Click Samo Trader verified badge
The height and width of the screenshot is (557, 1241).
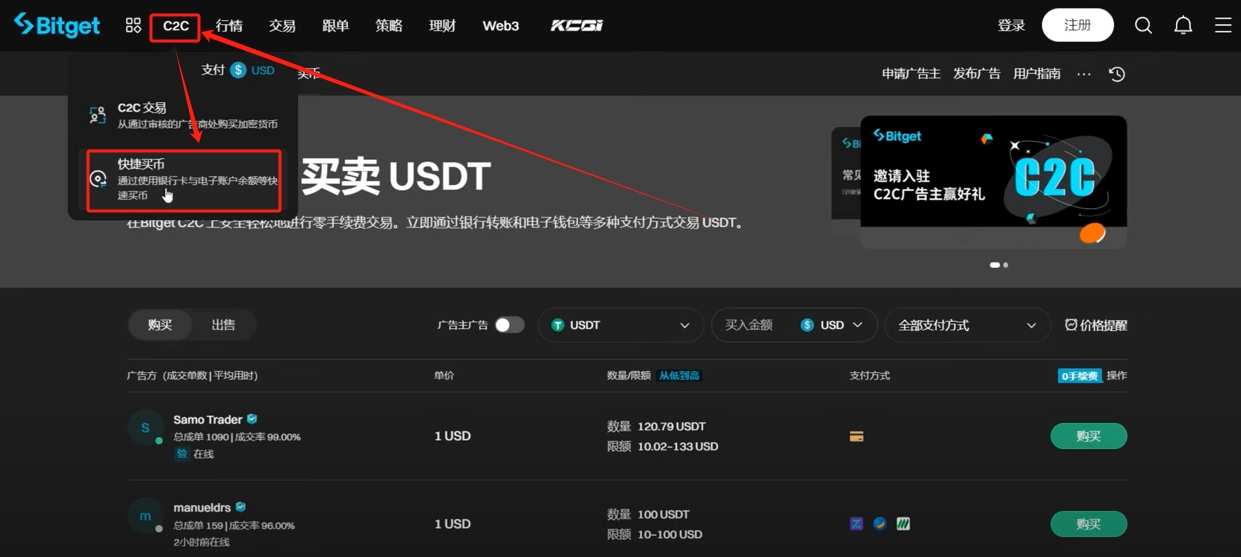coord(252,419)
